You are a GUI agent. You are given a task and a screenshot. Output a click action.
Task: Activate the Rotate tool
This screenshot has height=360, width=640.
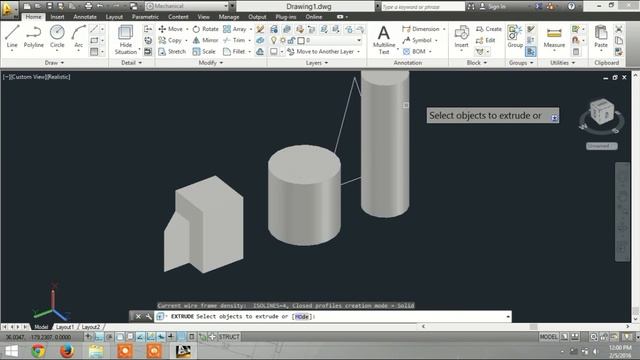coord(206,29)
